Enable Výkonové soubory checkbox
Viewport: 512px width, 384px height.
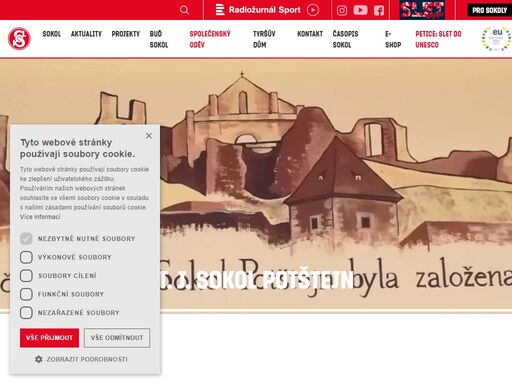point(26,257)
